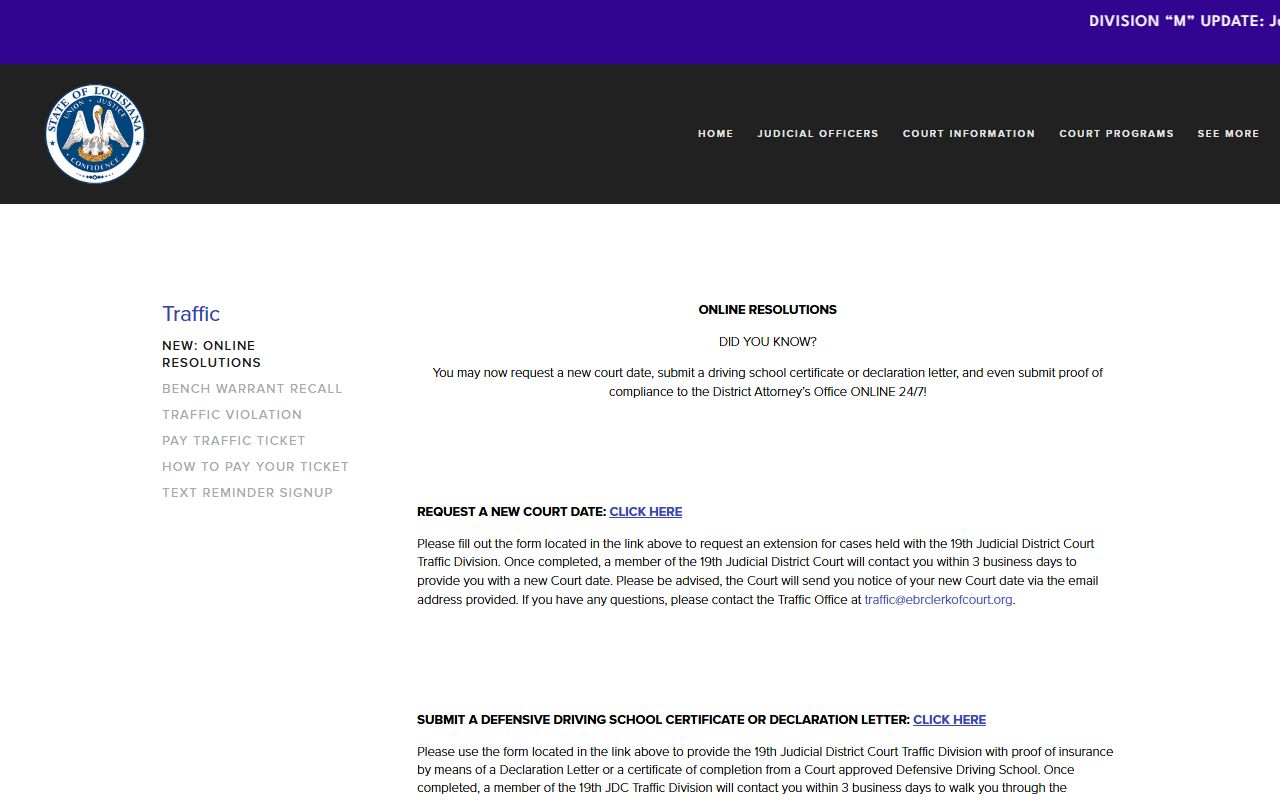Open How To Pay Your Ticket
This screenshot has height=800, width=1280.
click(255, 466)
